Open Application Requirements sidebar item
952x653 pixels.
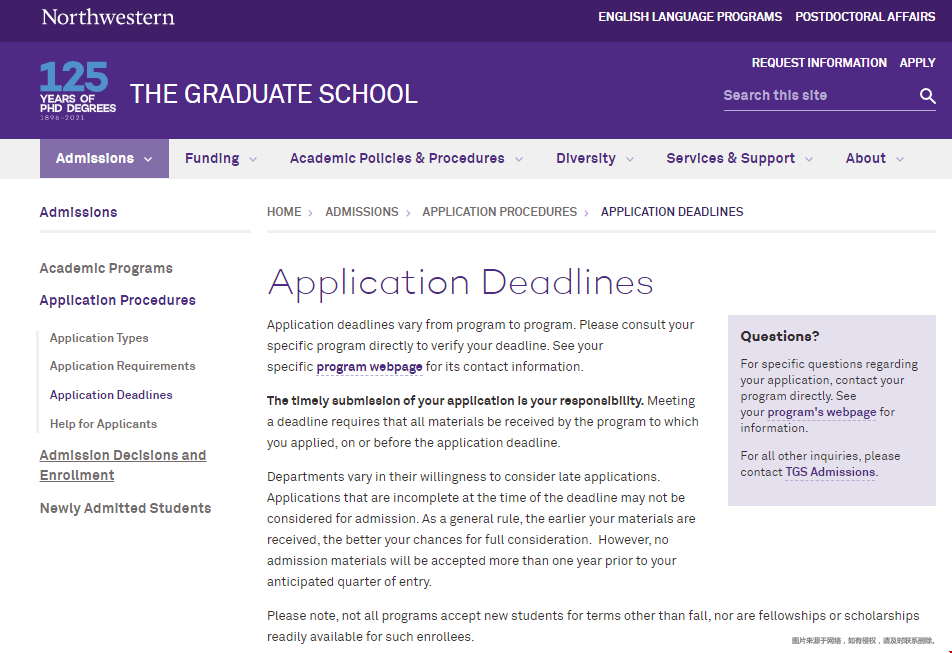click(122, 366)
